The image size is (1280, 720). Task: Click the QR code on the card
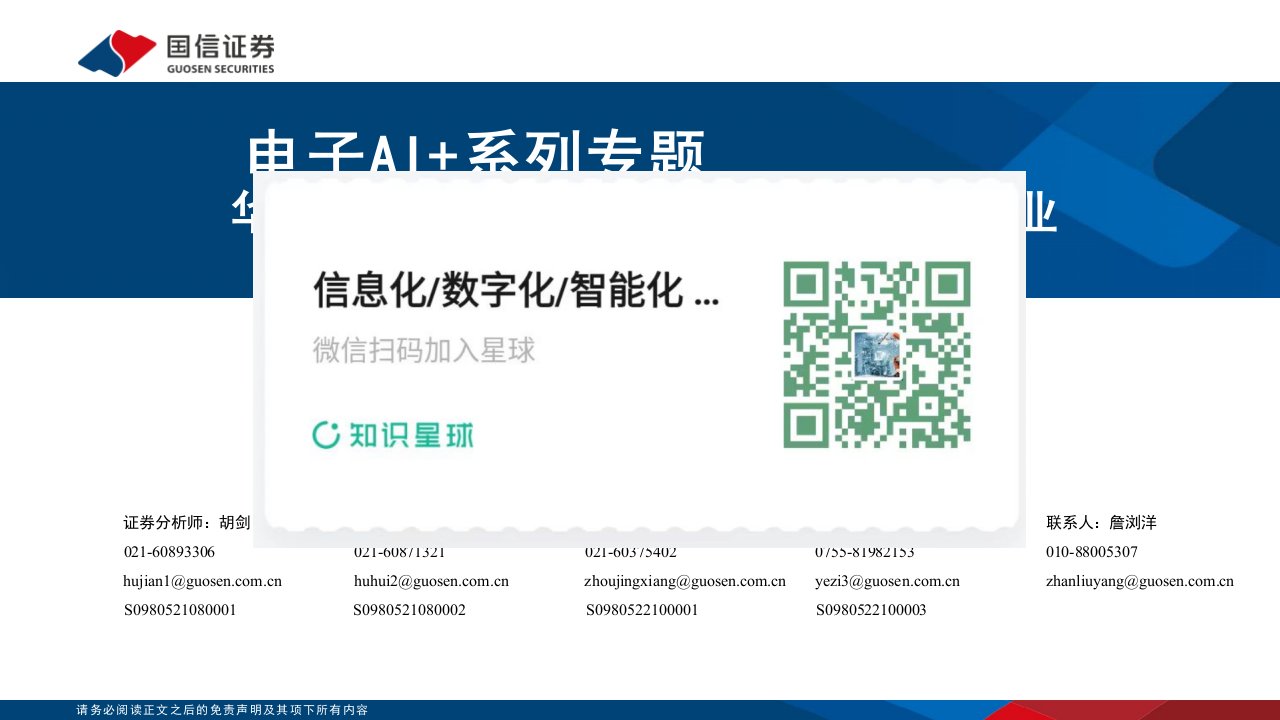pyautogui.click(x=876, y=354)
